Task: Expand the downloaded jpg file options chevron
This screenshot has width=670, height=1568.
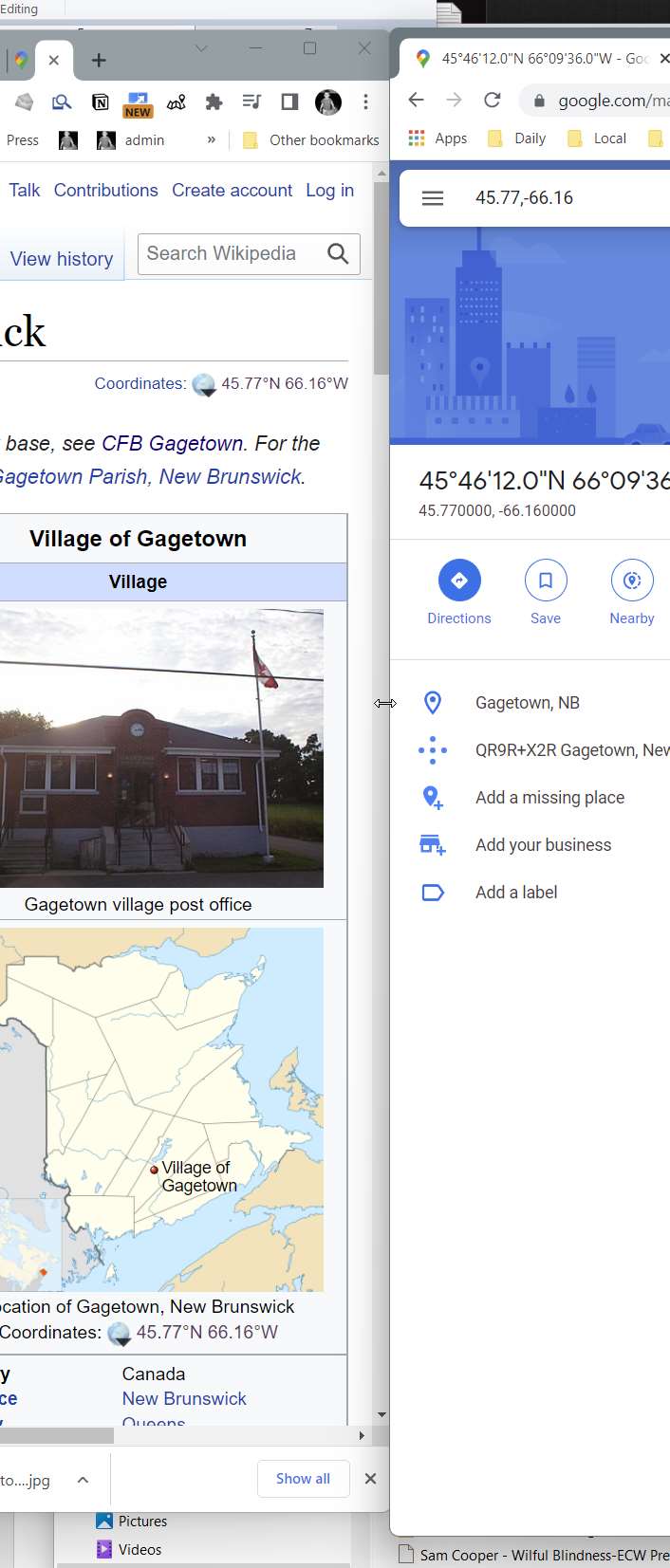Action: coord(84,1480)
